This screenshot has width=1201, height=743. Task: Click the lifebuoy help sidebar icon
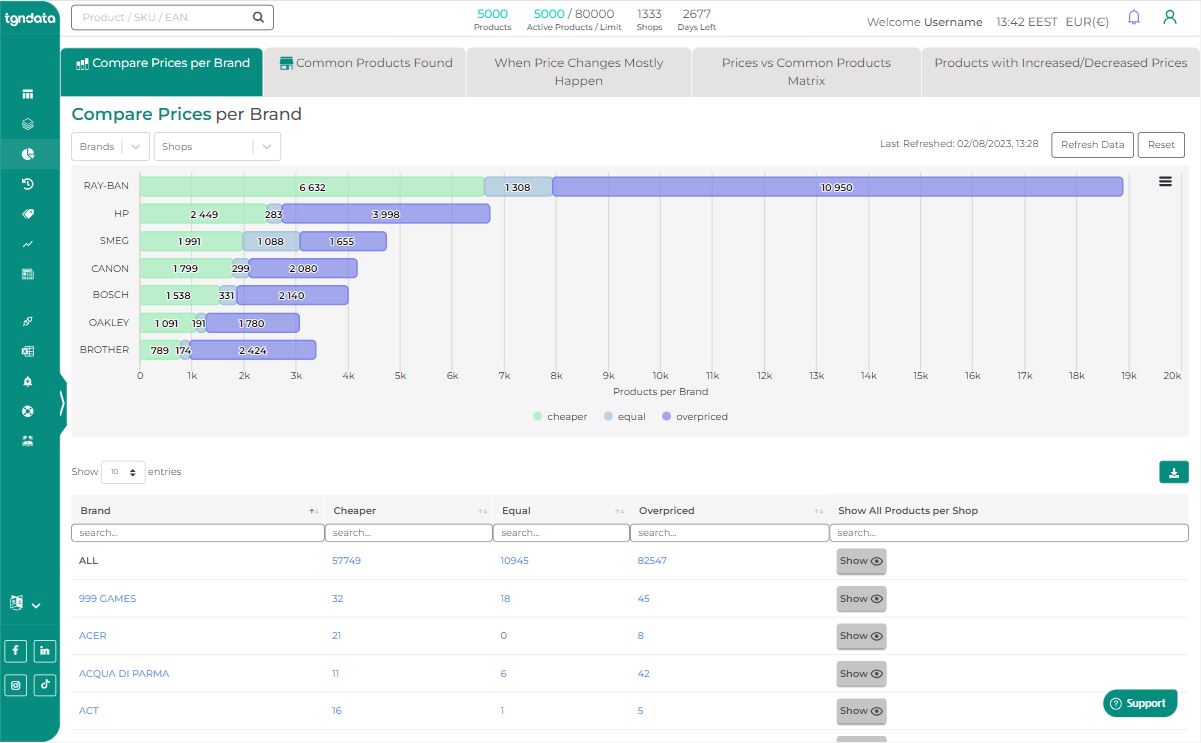tap(28, 411)
